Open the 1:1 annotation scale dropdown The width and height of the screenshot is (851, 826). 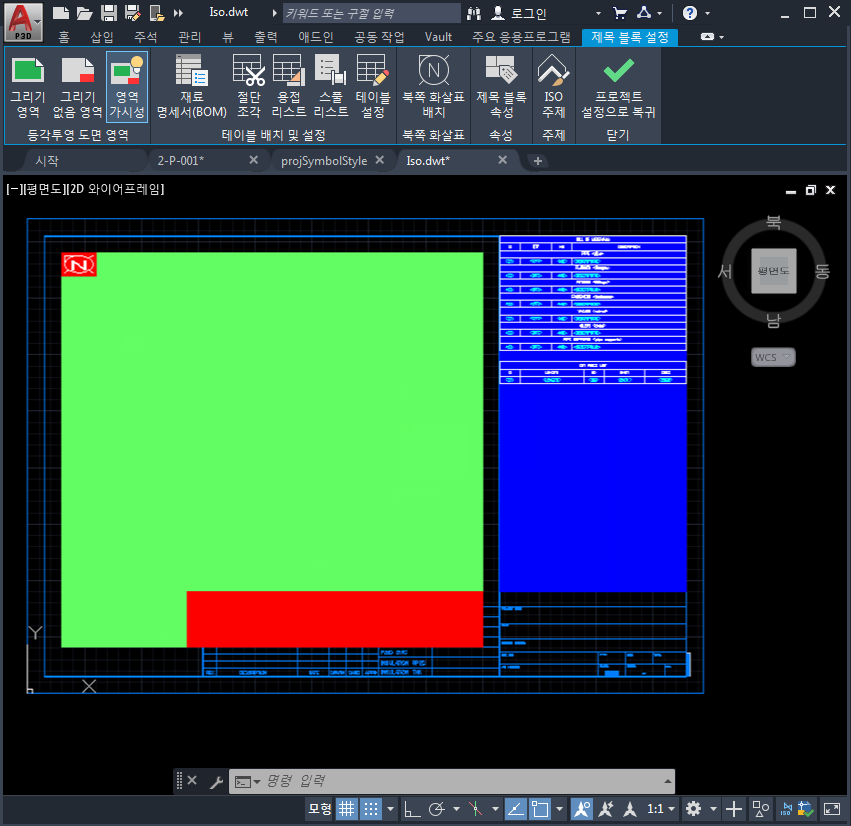pyautogui.click(x=661, y=809)
